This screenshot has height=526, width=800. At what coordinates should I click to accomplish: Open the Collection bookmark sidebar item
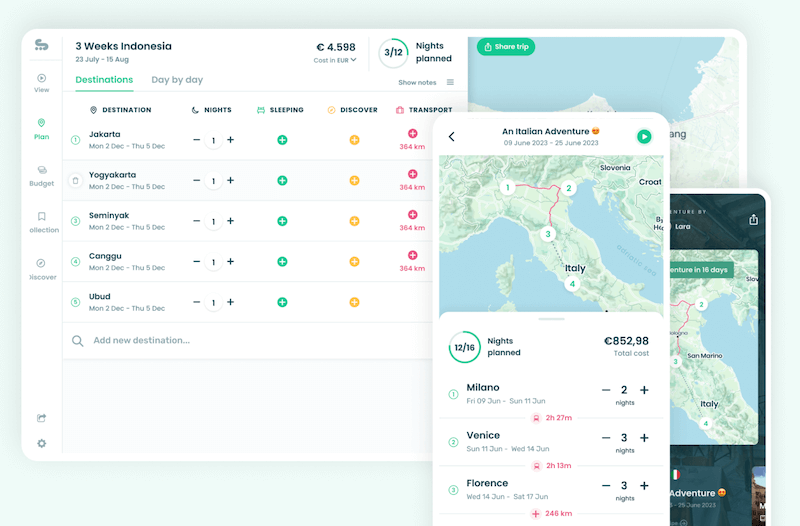[43, 222]
